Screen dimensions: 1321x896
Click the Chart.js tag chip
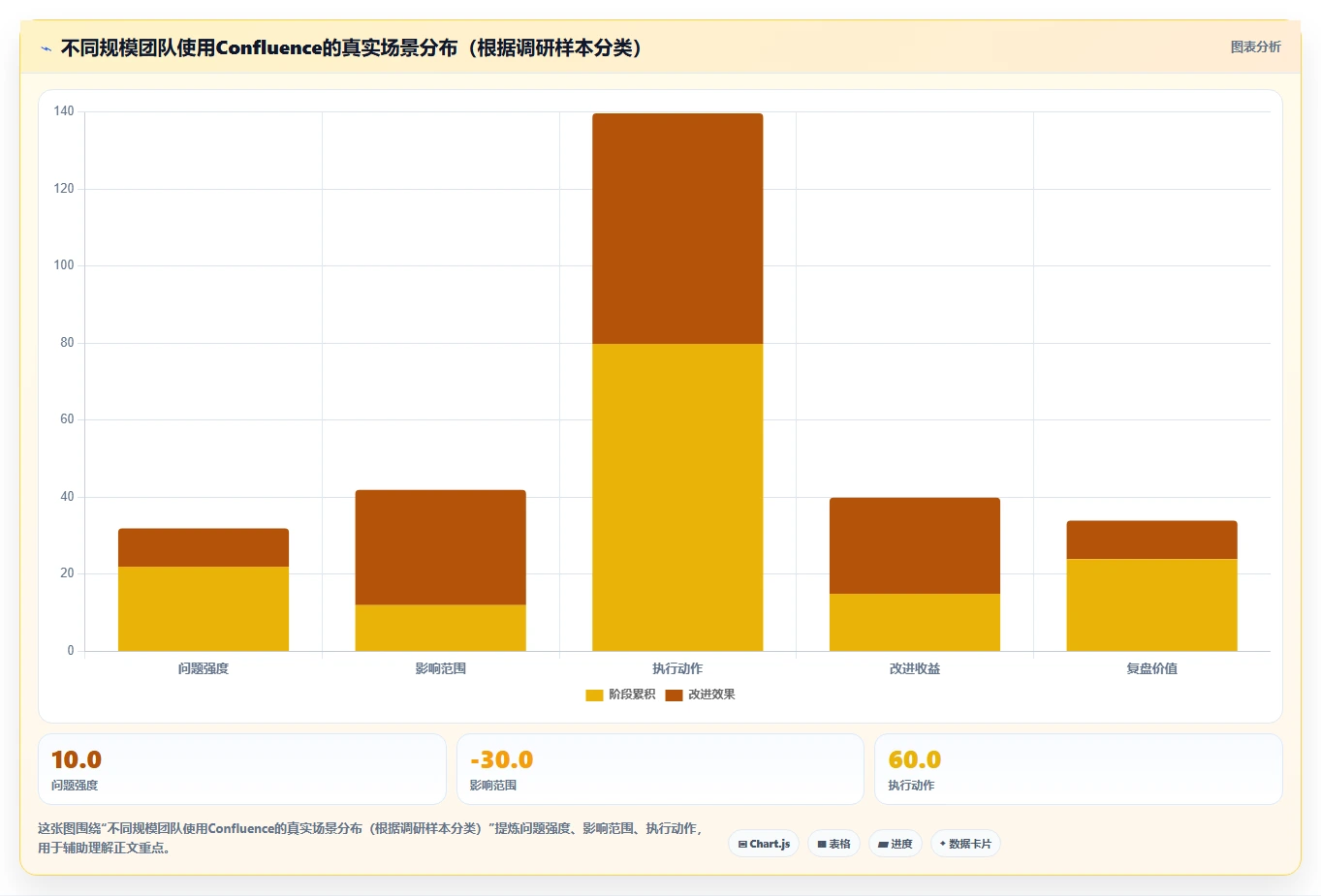click(764, 844)
